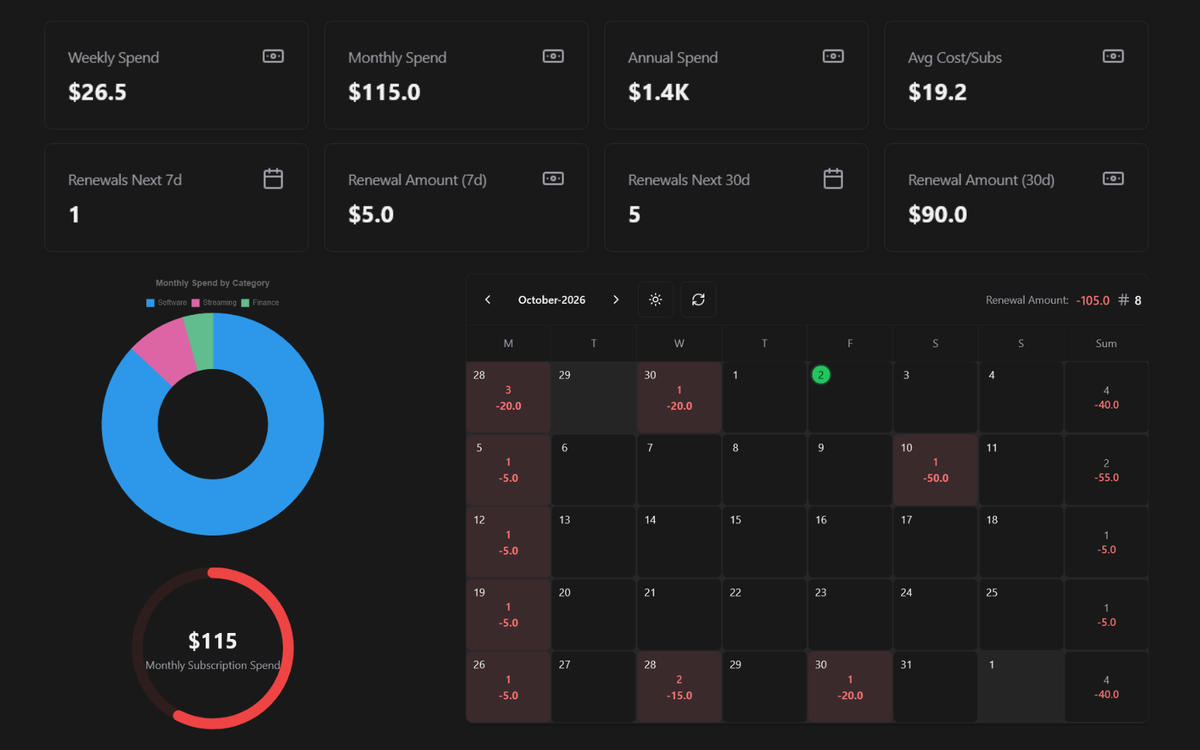Click the calendar icon on Renewals Next 30d card

click(x=833, y=179)
